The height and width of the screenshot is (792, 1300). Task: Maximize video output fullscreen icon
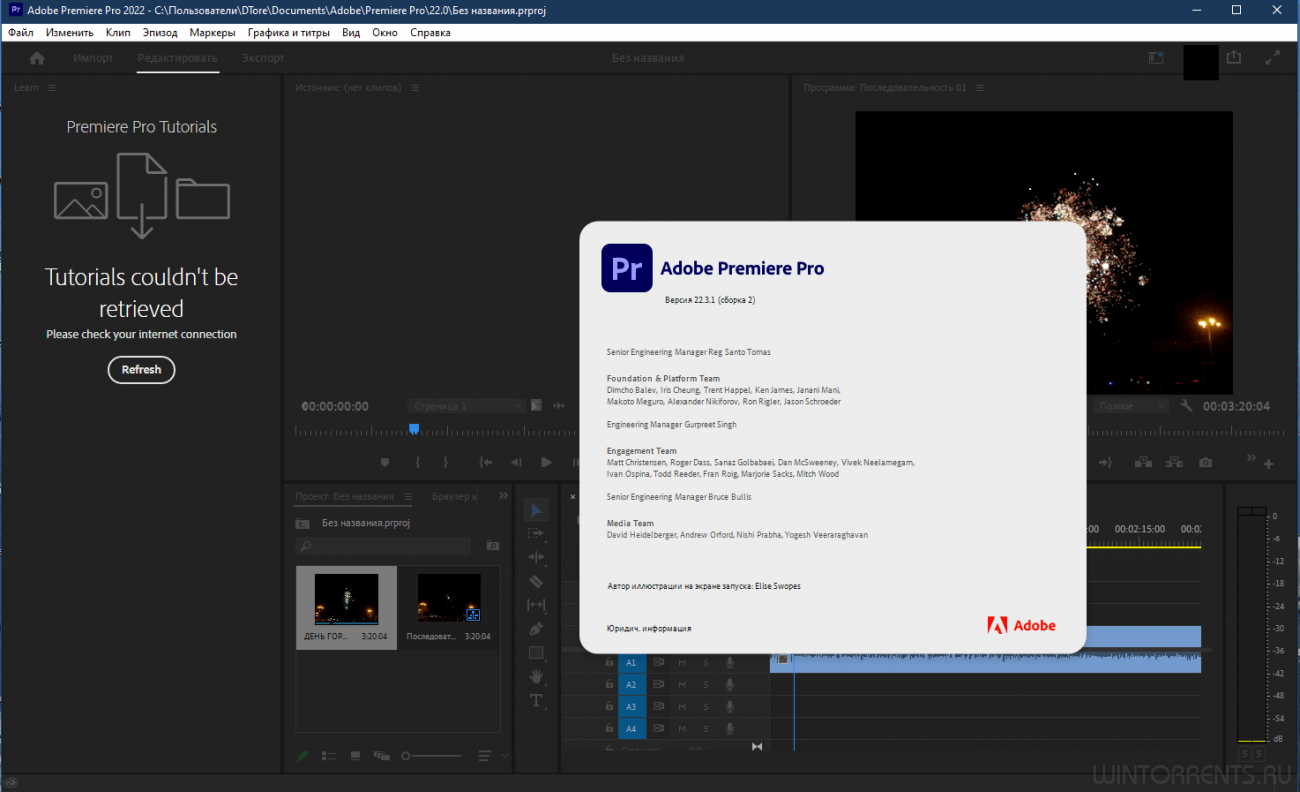click(x=1272, y=58)
